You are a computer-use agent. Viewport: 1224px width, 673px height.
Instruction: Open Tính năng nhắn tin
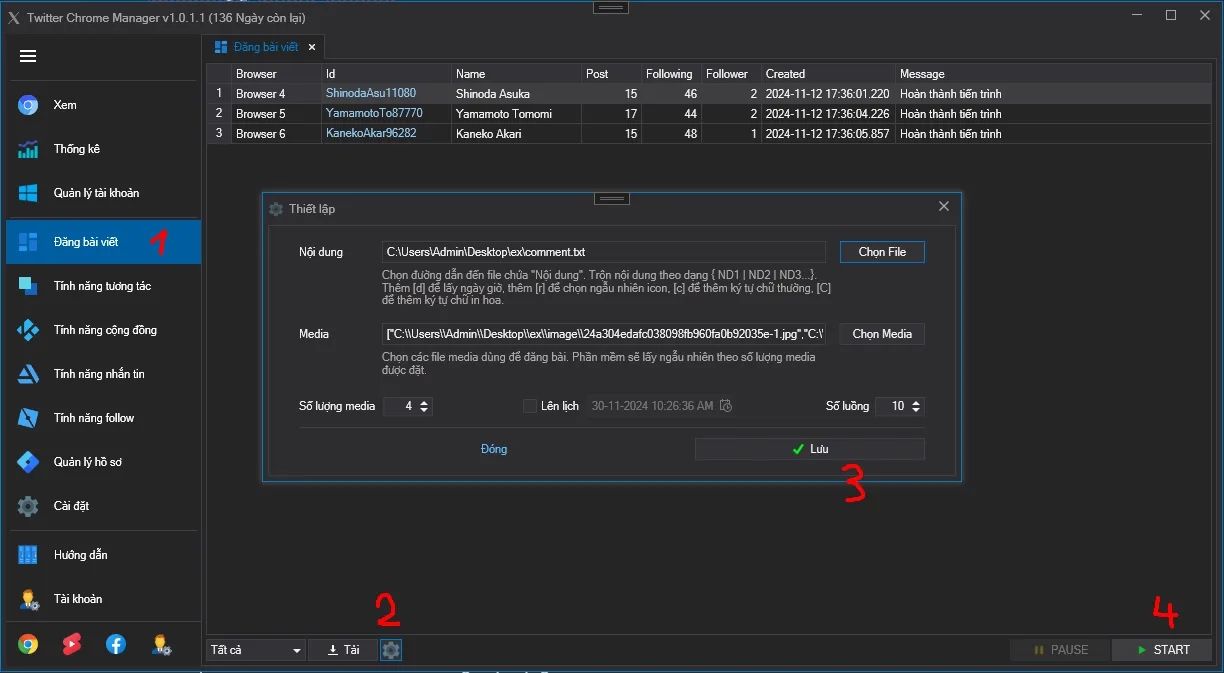click(103, 374)
